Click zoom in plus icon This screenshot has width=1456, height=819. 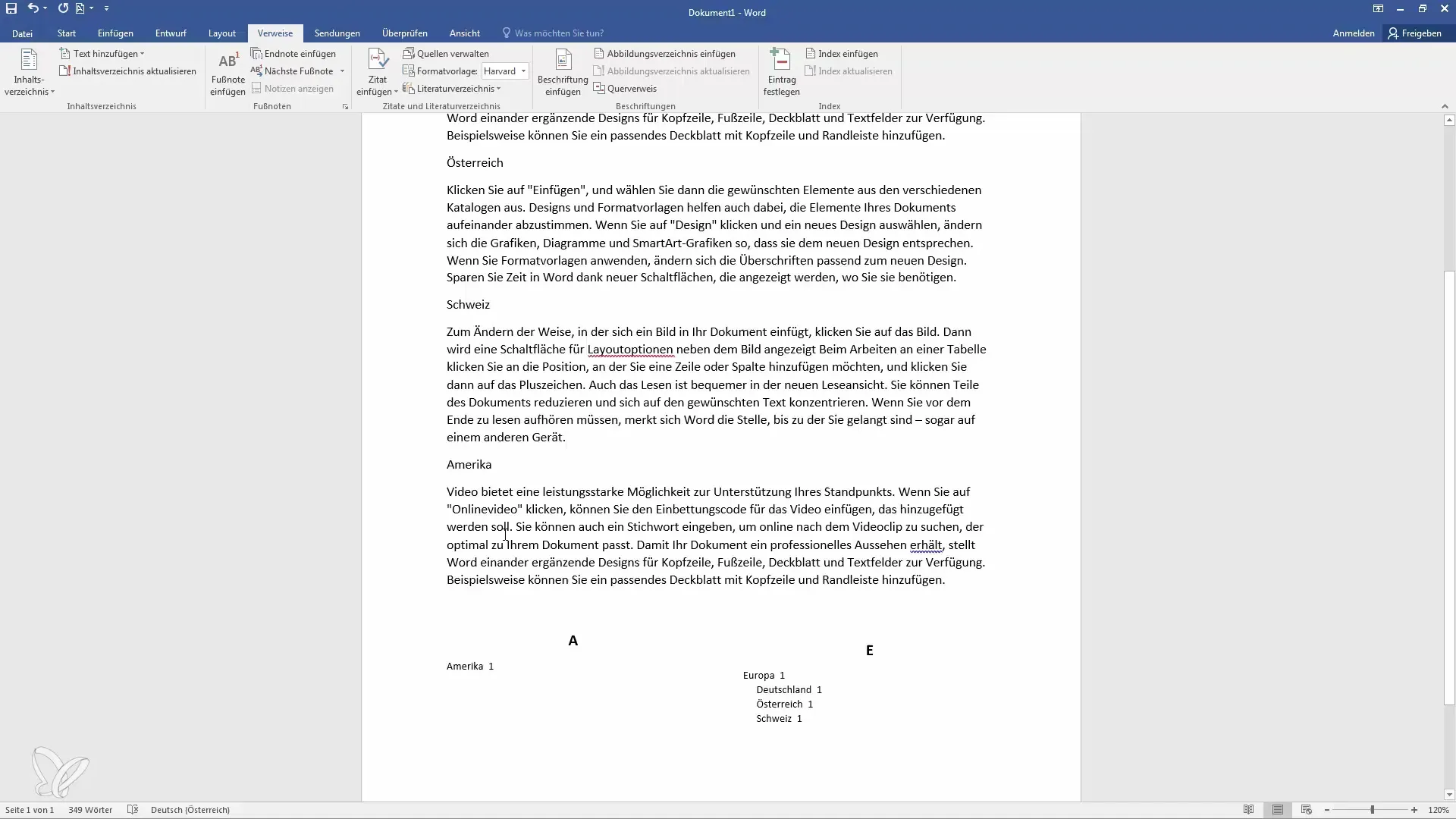tap(1414, 810)
